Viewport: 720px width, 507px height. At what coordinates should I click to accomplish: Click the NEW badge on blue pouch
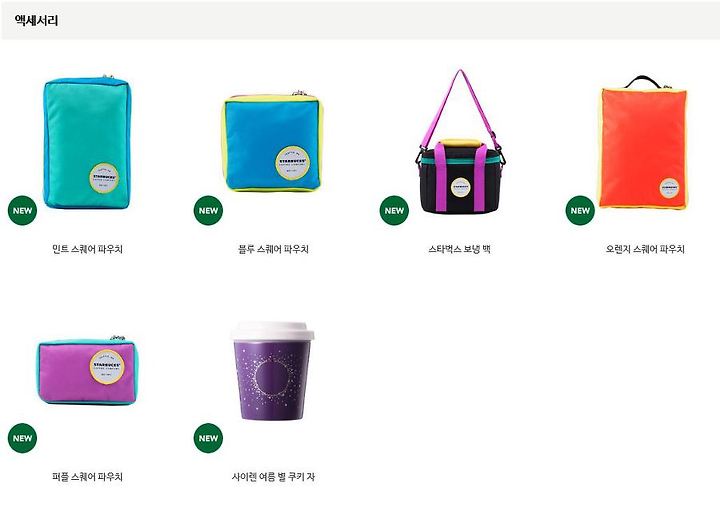pyautogui.click(x=208, y=210)
